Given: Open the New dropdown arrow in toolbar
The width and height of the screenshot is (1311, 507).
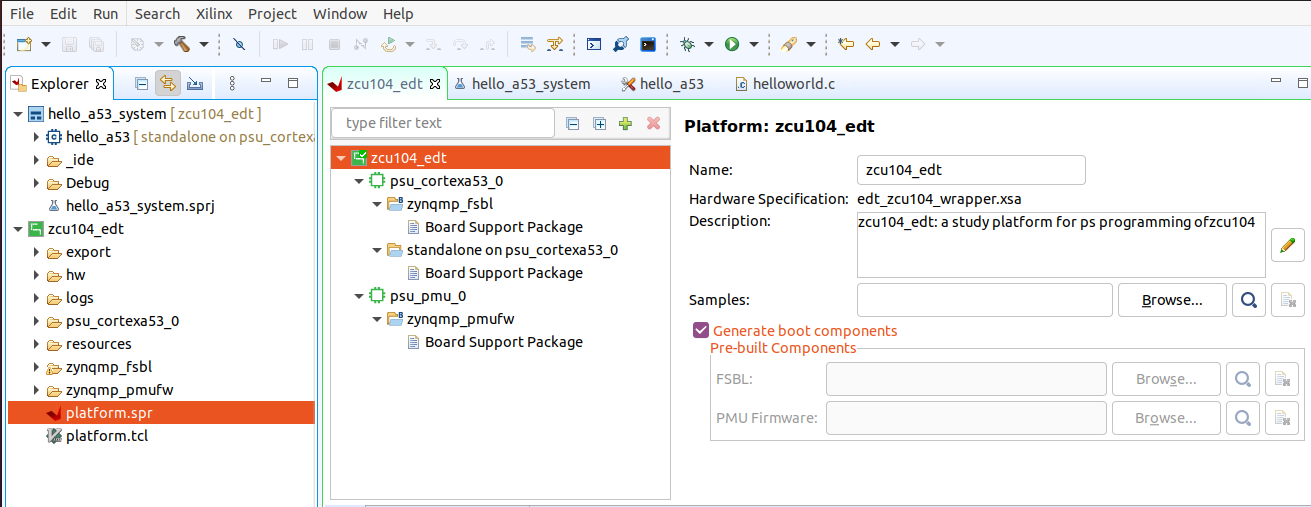Looking at the screenshot, I should [46, 45].
